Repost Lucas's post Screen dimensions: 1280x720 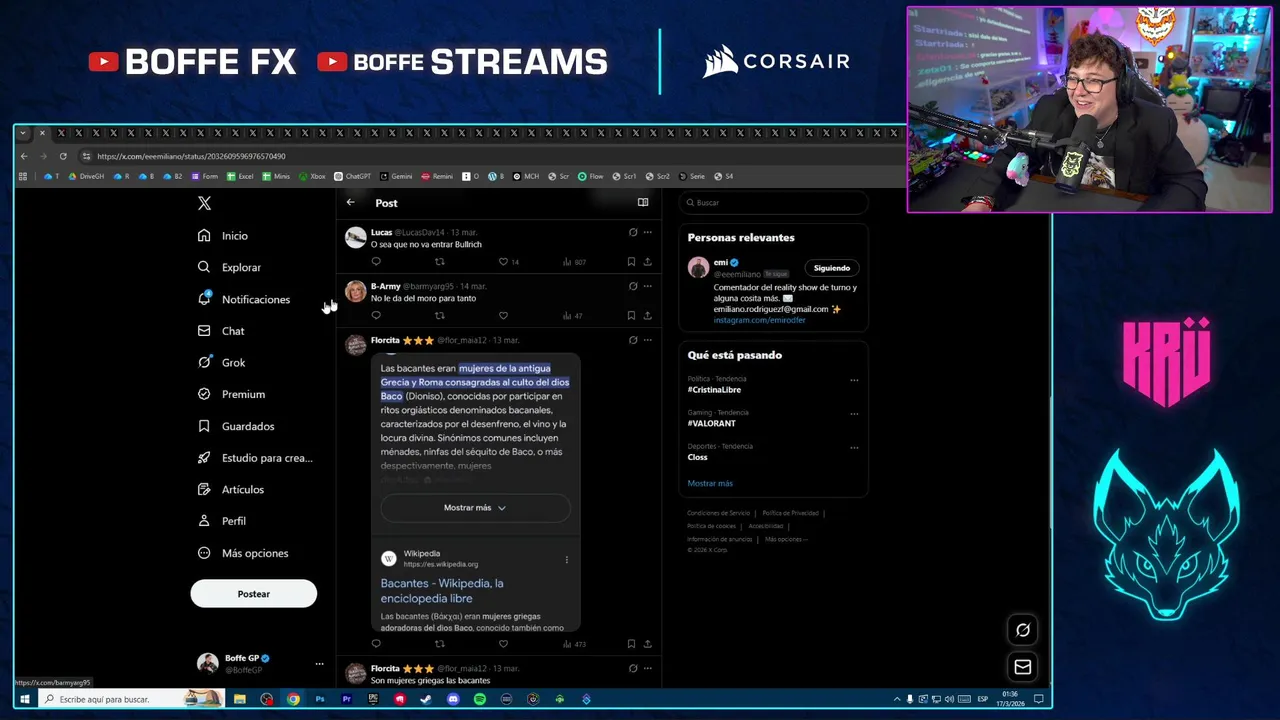[439, 262]
